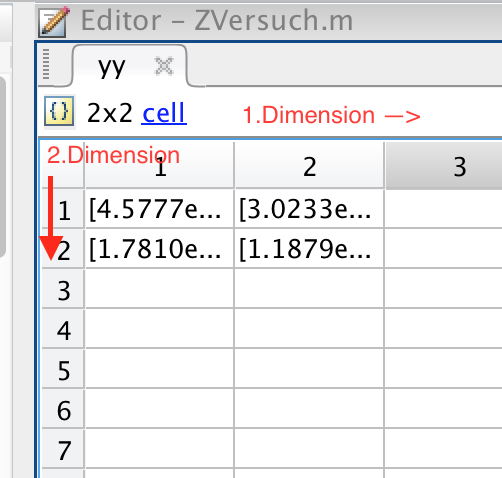
Task: Select empty cell row 4 column 1
Action: [x=160, y=329]
